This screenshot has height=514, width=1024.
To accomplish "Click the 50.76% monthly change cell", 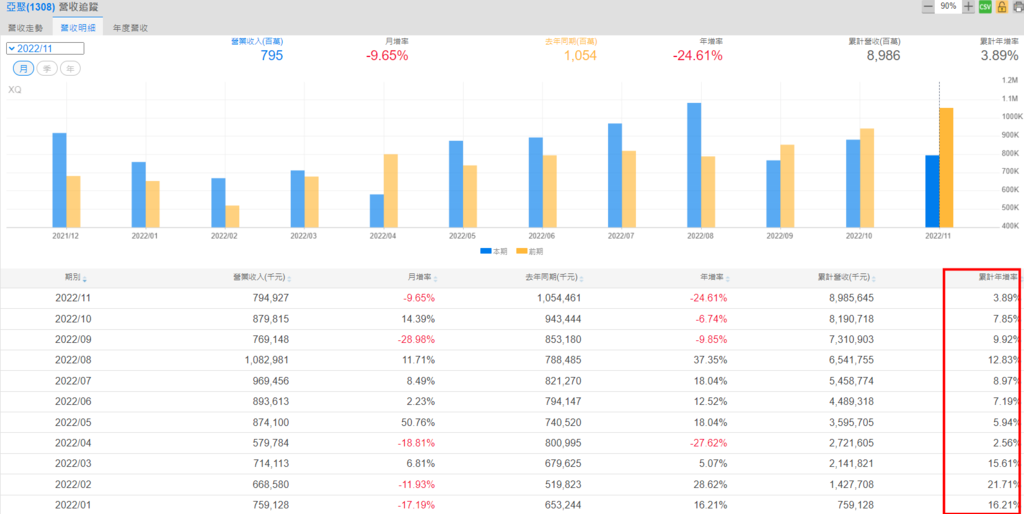I will click(420, 423).
